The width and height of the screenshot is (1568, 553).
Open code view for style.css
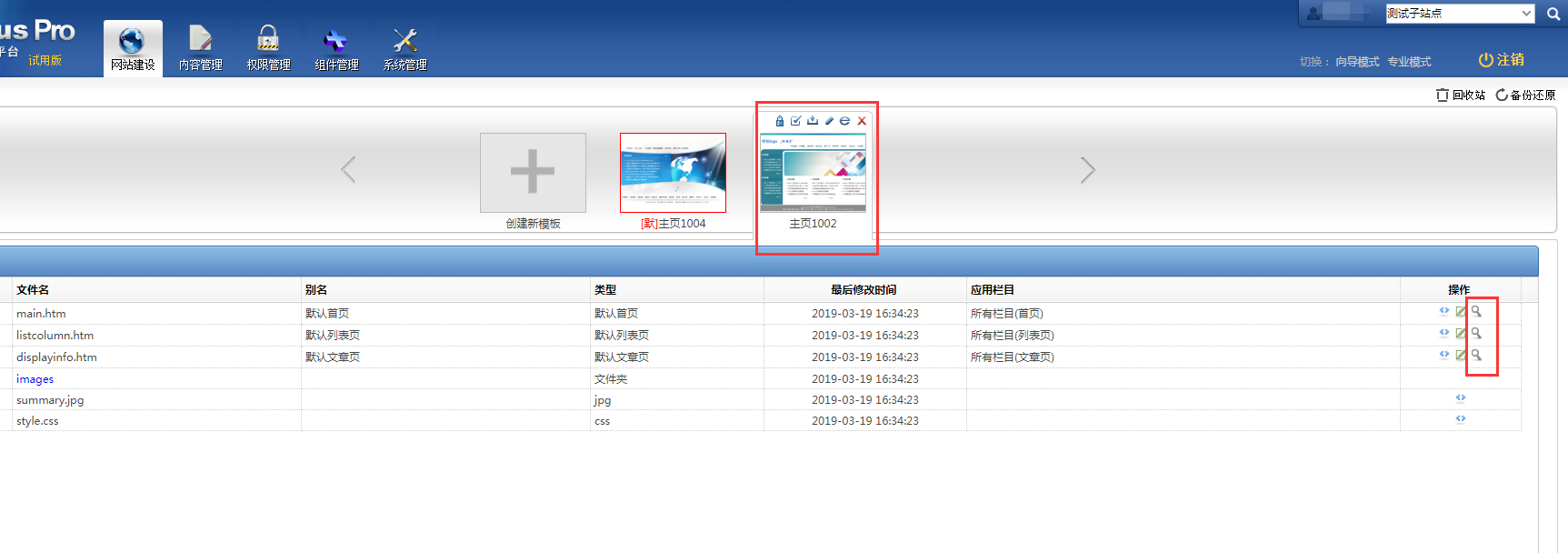[x=1461, y=419]
